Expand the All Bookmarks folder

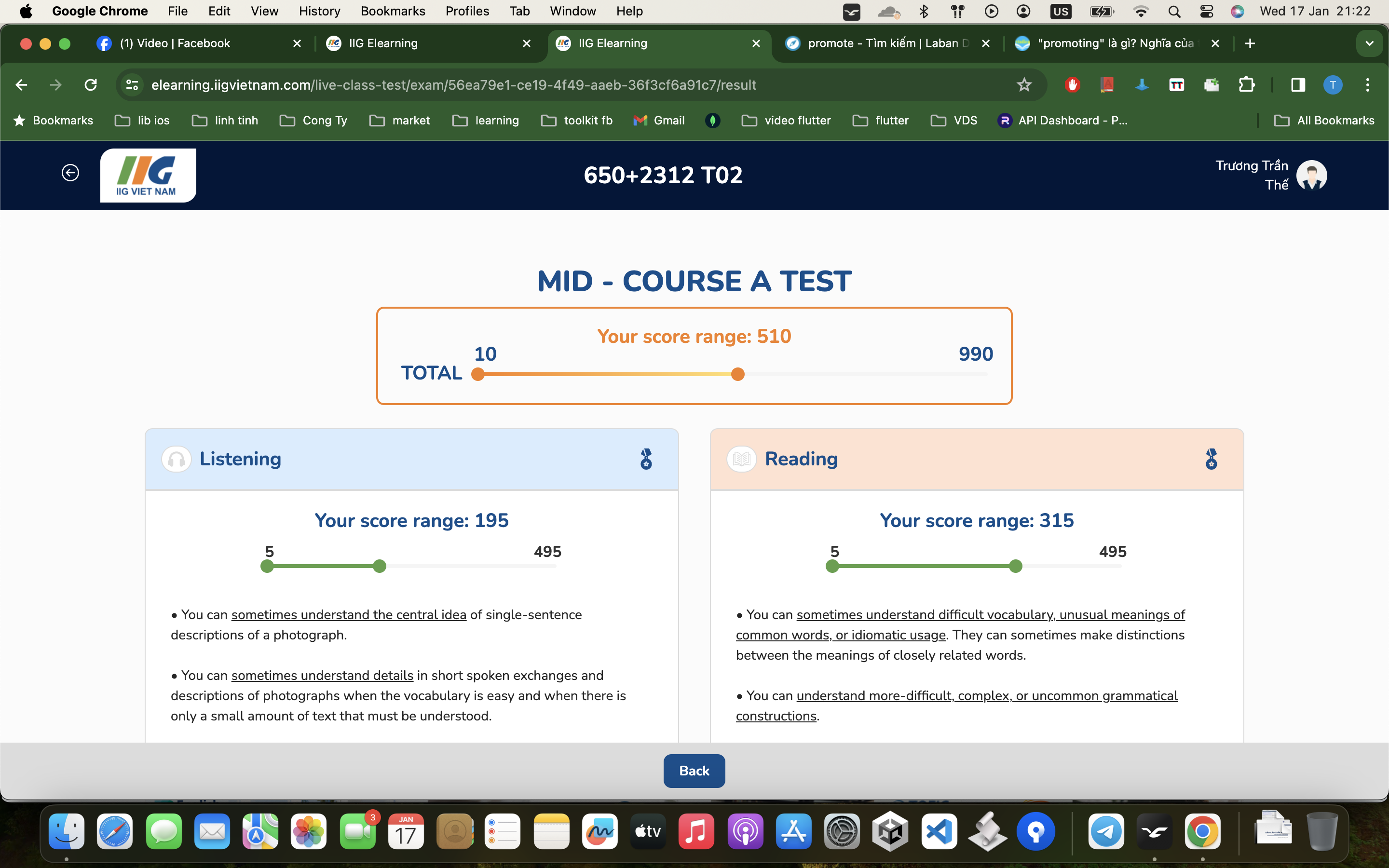[x=1325, y=121]
